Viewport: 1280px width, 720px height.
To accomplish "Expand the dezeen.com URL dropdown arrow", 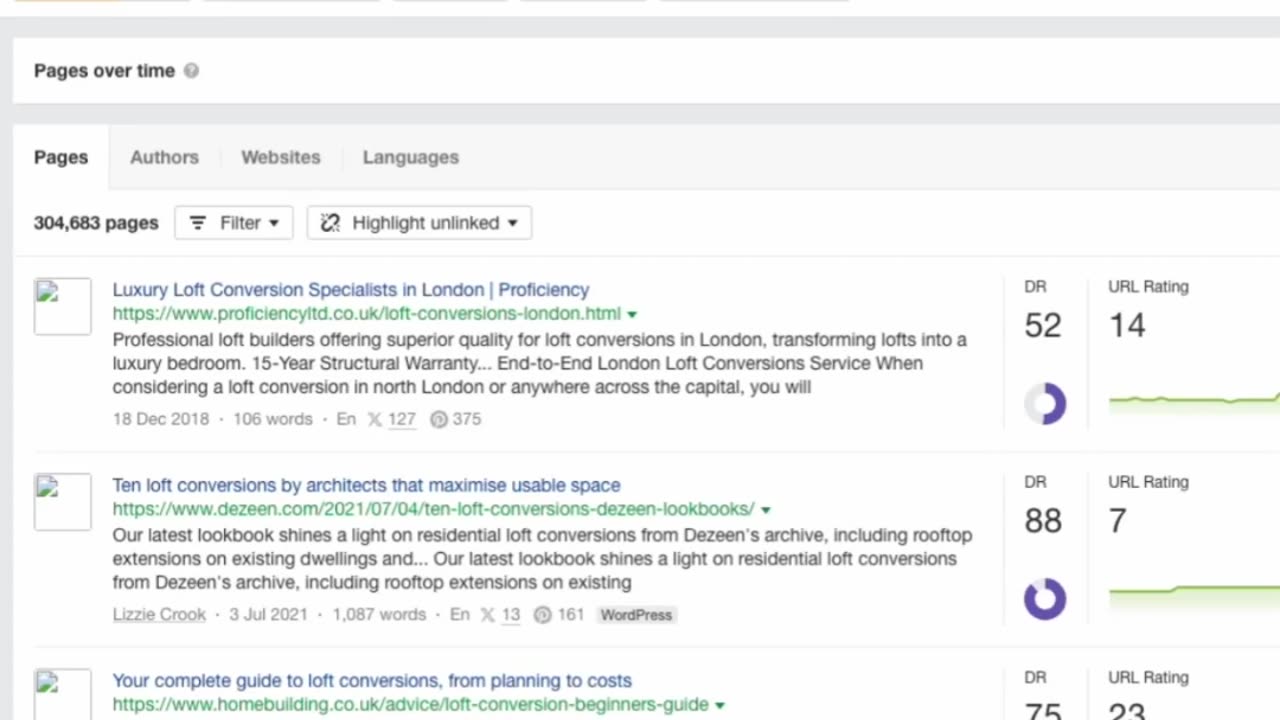I will [x=766, y=510].
